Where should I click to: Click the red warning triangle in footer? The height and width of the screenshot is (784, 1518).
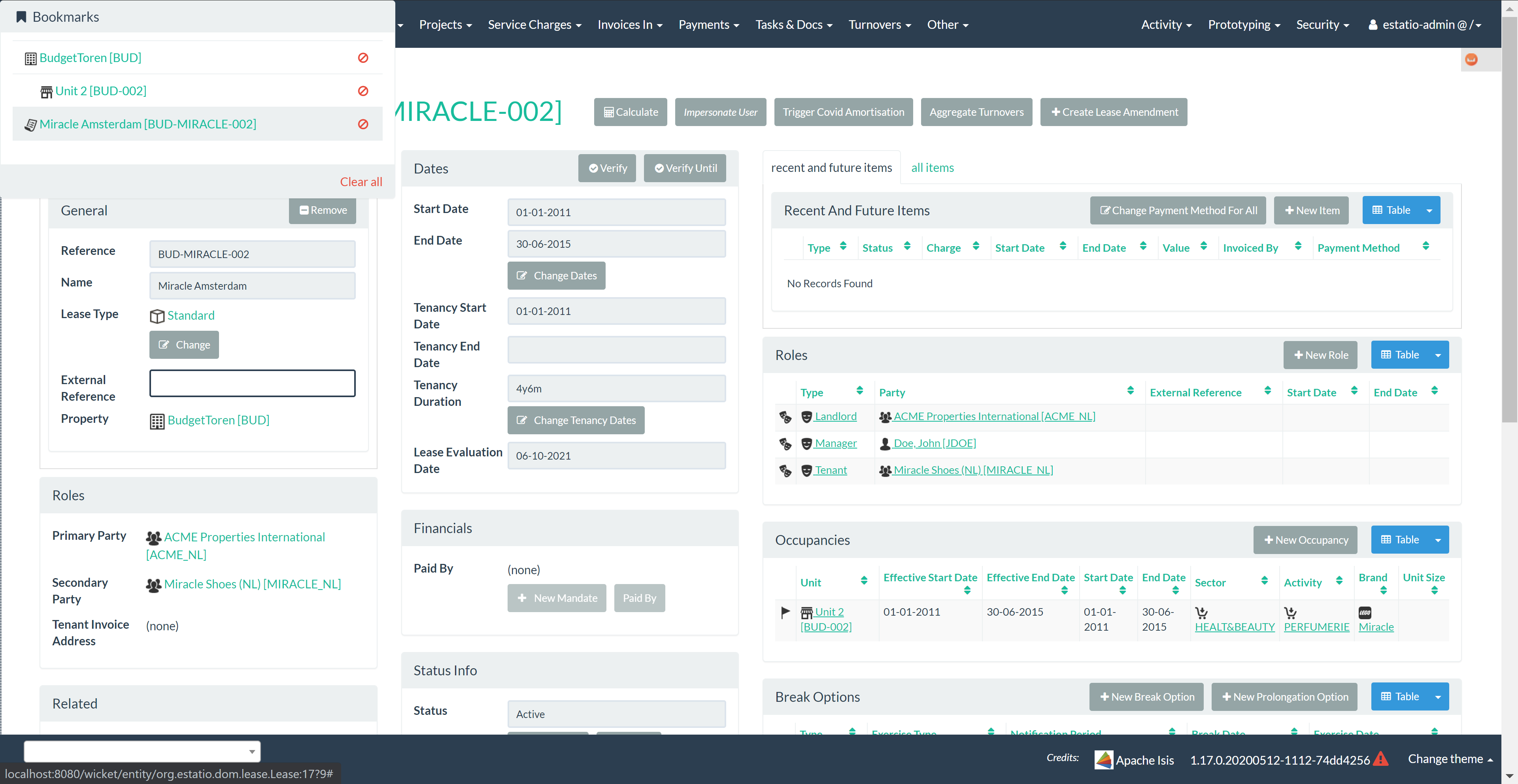point(1381,759)
